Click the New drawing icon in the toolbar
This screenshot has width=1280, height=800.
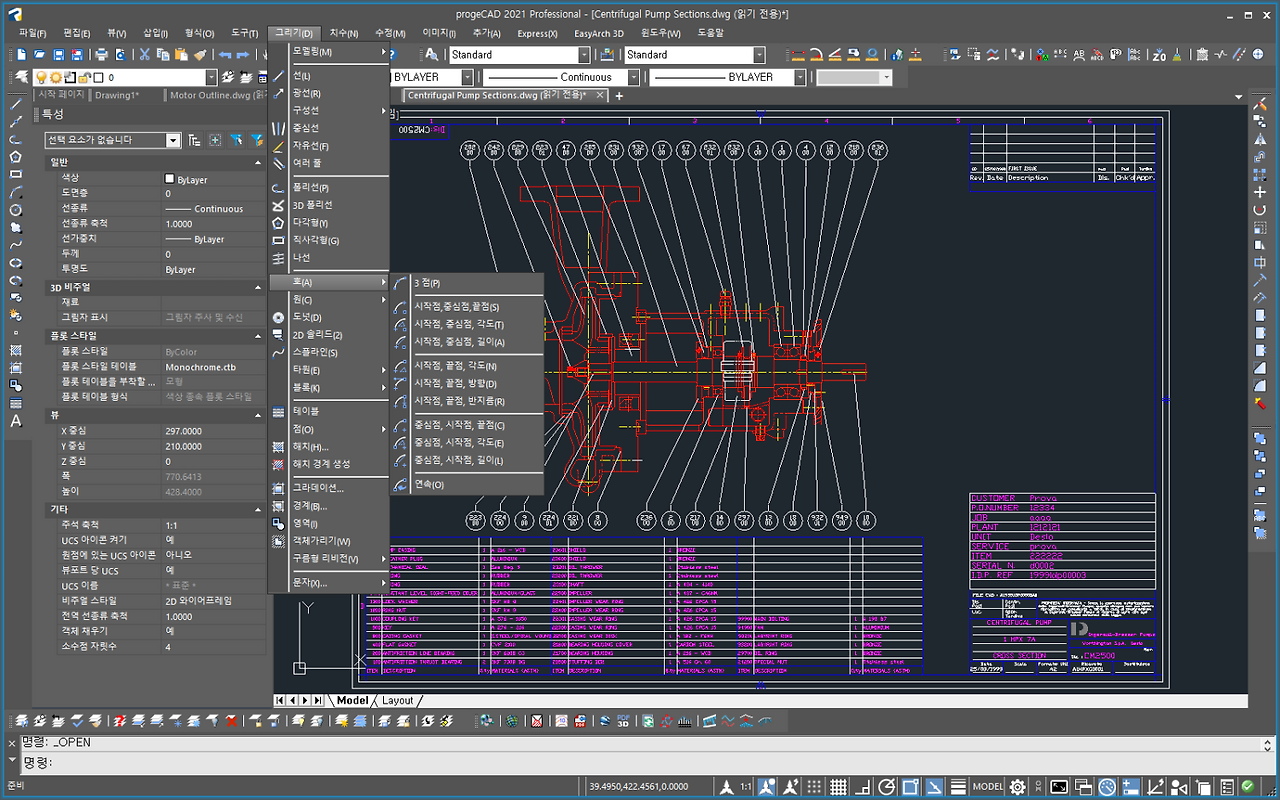click(x=23, y=55)
